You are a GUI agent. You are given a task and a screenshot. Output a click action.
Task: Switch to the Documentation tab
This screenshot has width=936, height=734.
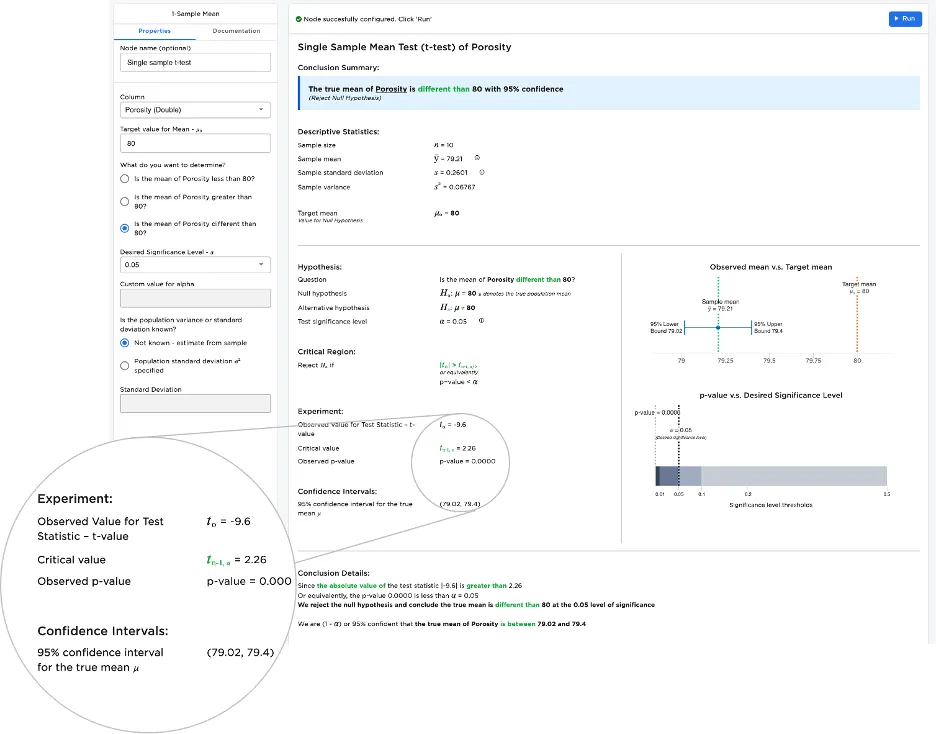(236, 31)
